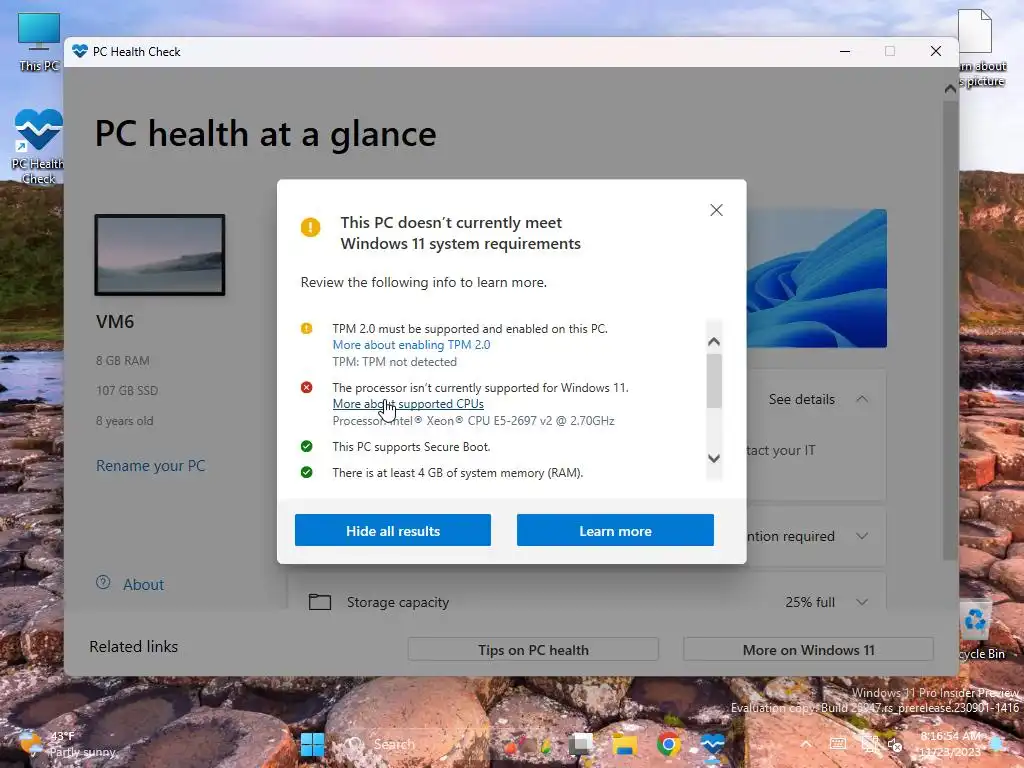This screenshot has width=1024, height=768.
Task: Click the VM6 PC thumbnail image
Action: [160, 255]
